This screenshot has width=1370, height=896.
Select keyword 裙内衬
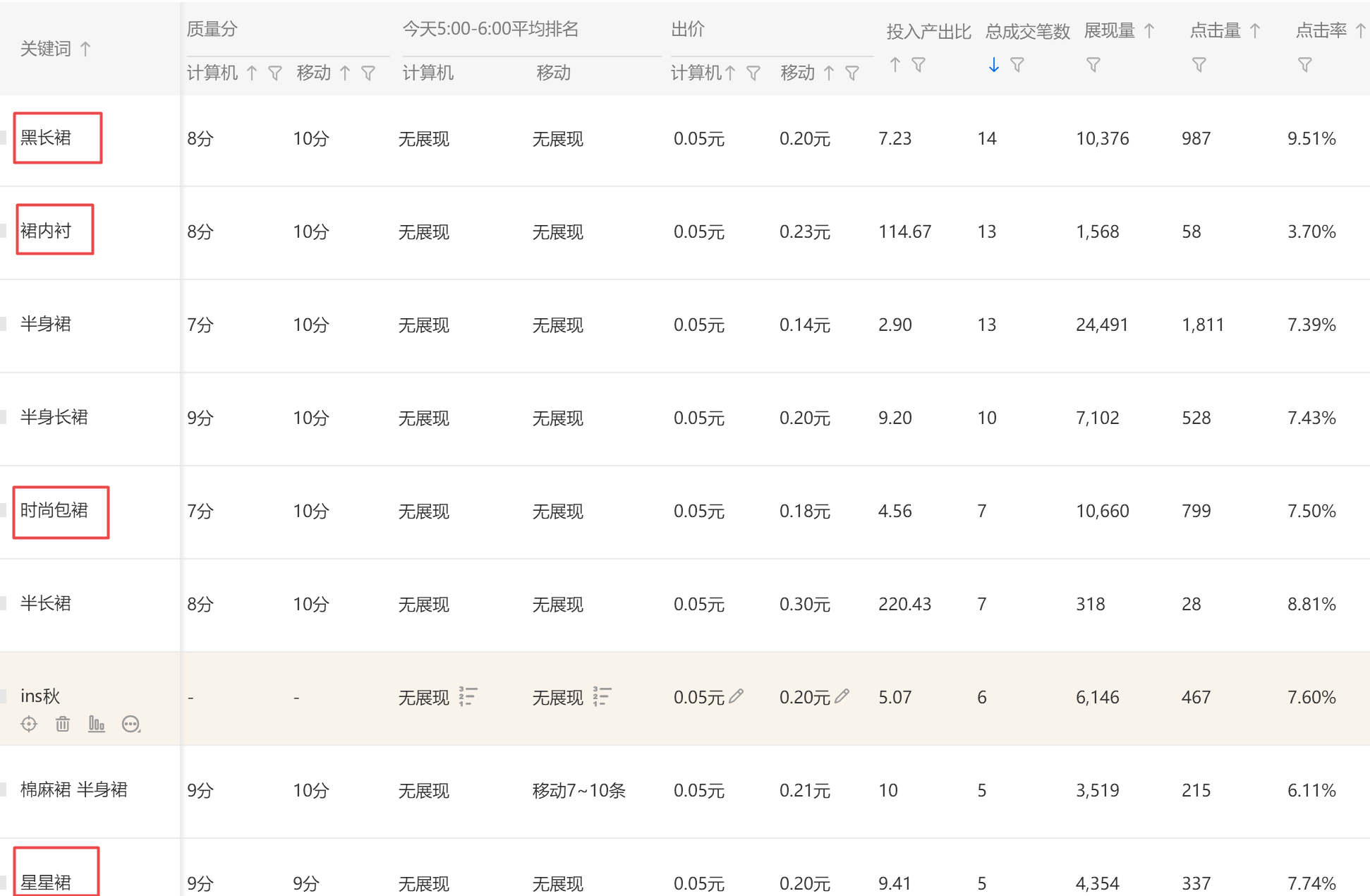pos(46,231)
